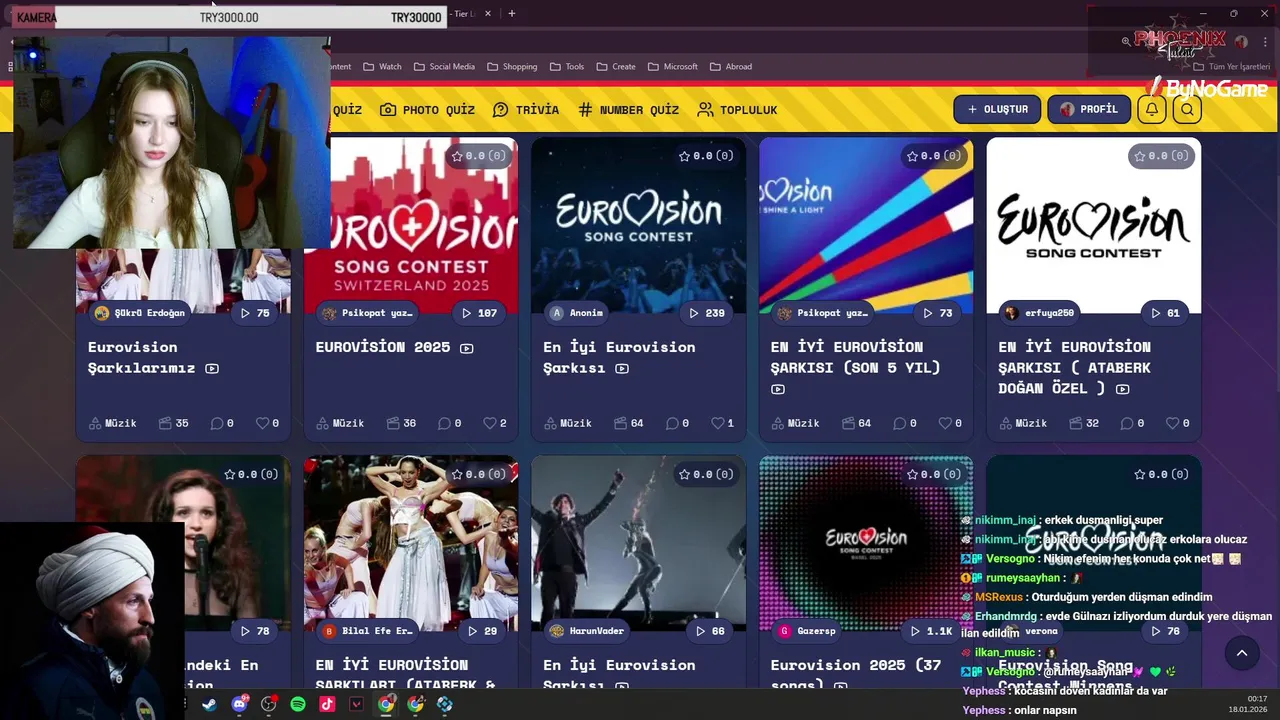Close the Tier List browser tab
This screenshot has width=1280, height=720.
[488, 14]
